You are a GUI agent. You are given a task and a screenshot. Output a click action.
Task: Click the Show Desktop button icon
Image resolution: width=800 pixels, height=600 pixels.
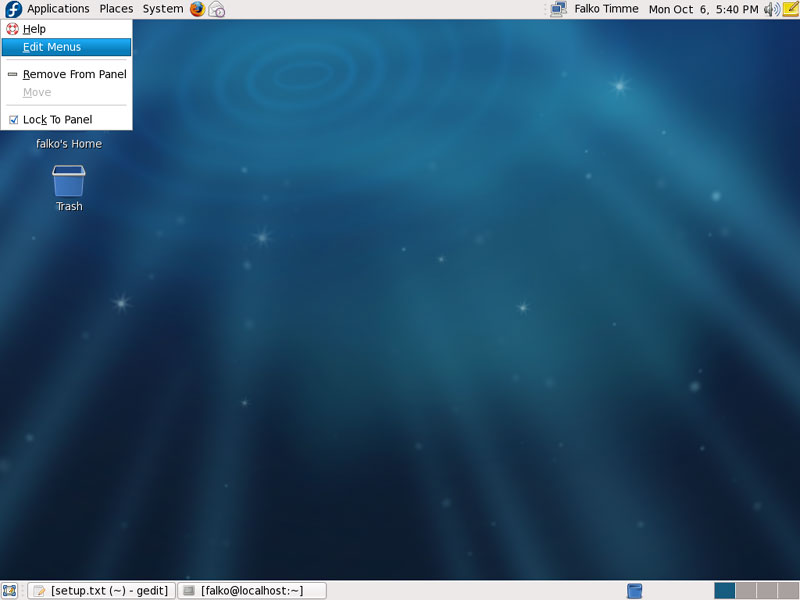click(10, 591)
